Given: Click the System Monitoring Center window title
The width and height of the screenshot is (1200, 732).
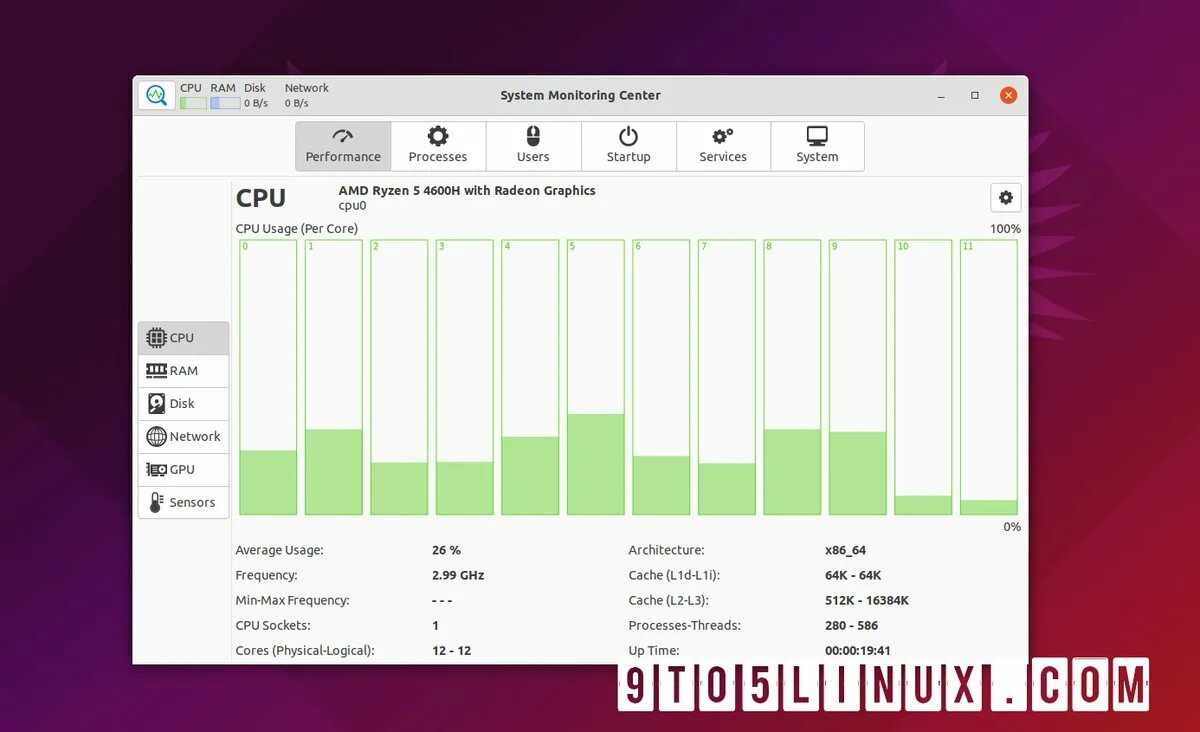Looking at the screenshot, I should pos(580,95).
